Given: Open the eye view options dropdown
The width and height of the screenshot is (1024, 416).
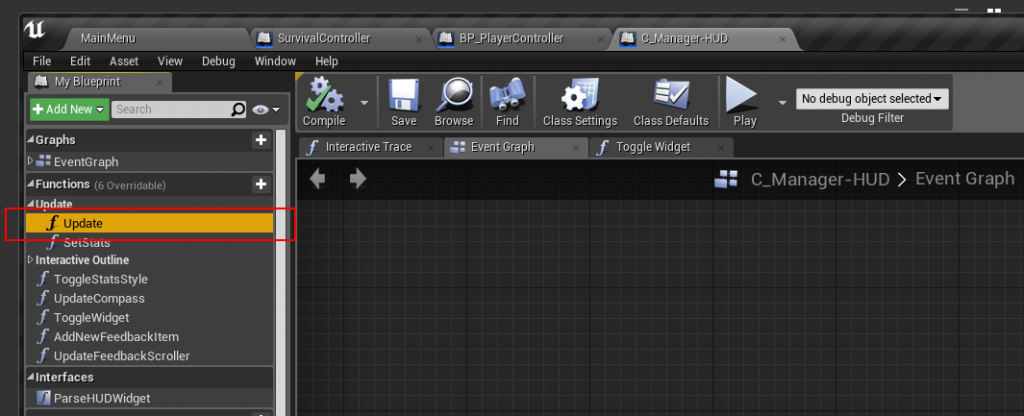Looking at the screenshot, I should (x=266, y=109).
